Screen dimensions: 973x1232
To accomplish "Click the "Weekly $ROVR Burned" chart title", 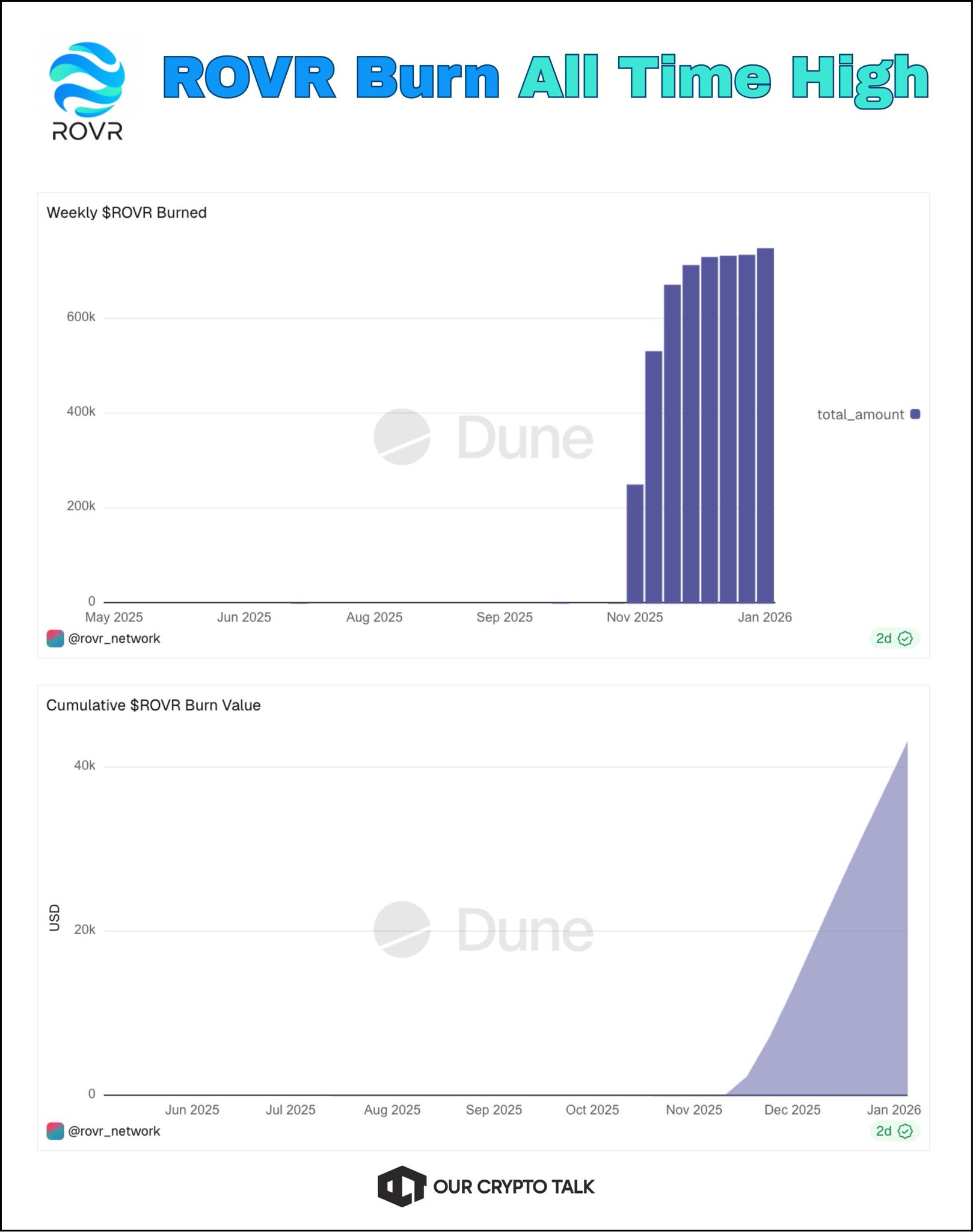I will (x=127, y=212).
